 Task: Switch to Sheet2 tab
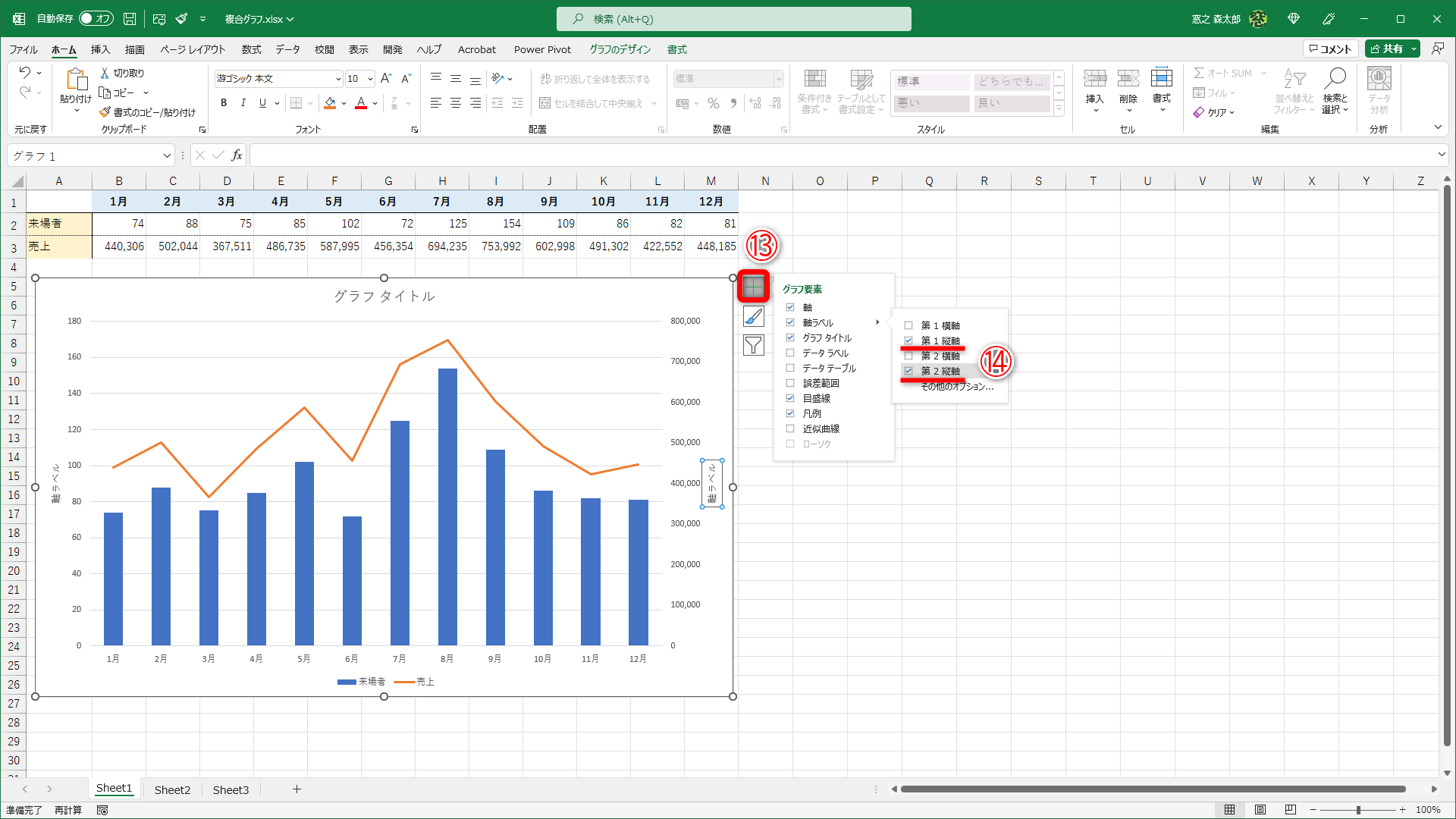[x=172, y=789]
